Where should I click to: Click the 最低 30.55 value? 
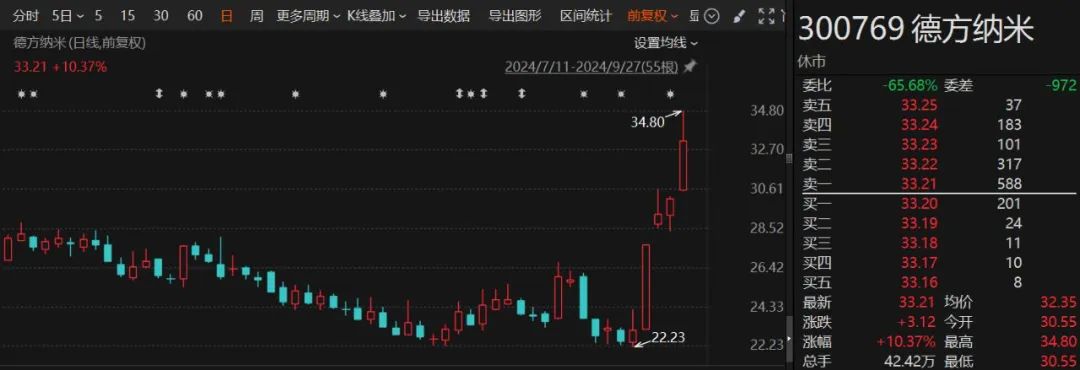(x=1057, y=360)
